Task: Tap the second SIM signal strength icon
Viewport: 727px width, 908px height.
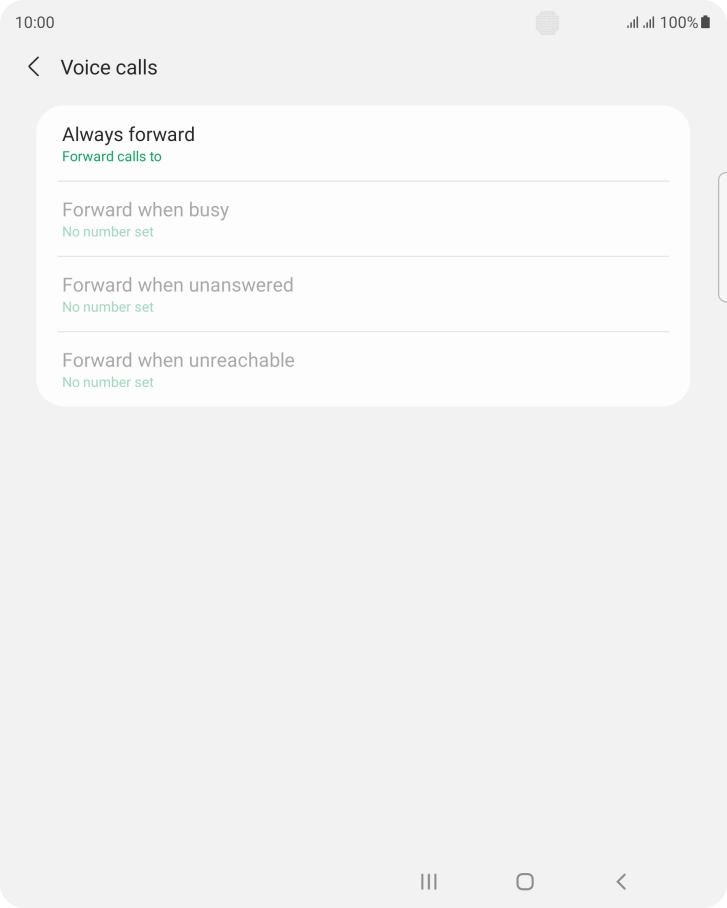Action: point(649,22)
